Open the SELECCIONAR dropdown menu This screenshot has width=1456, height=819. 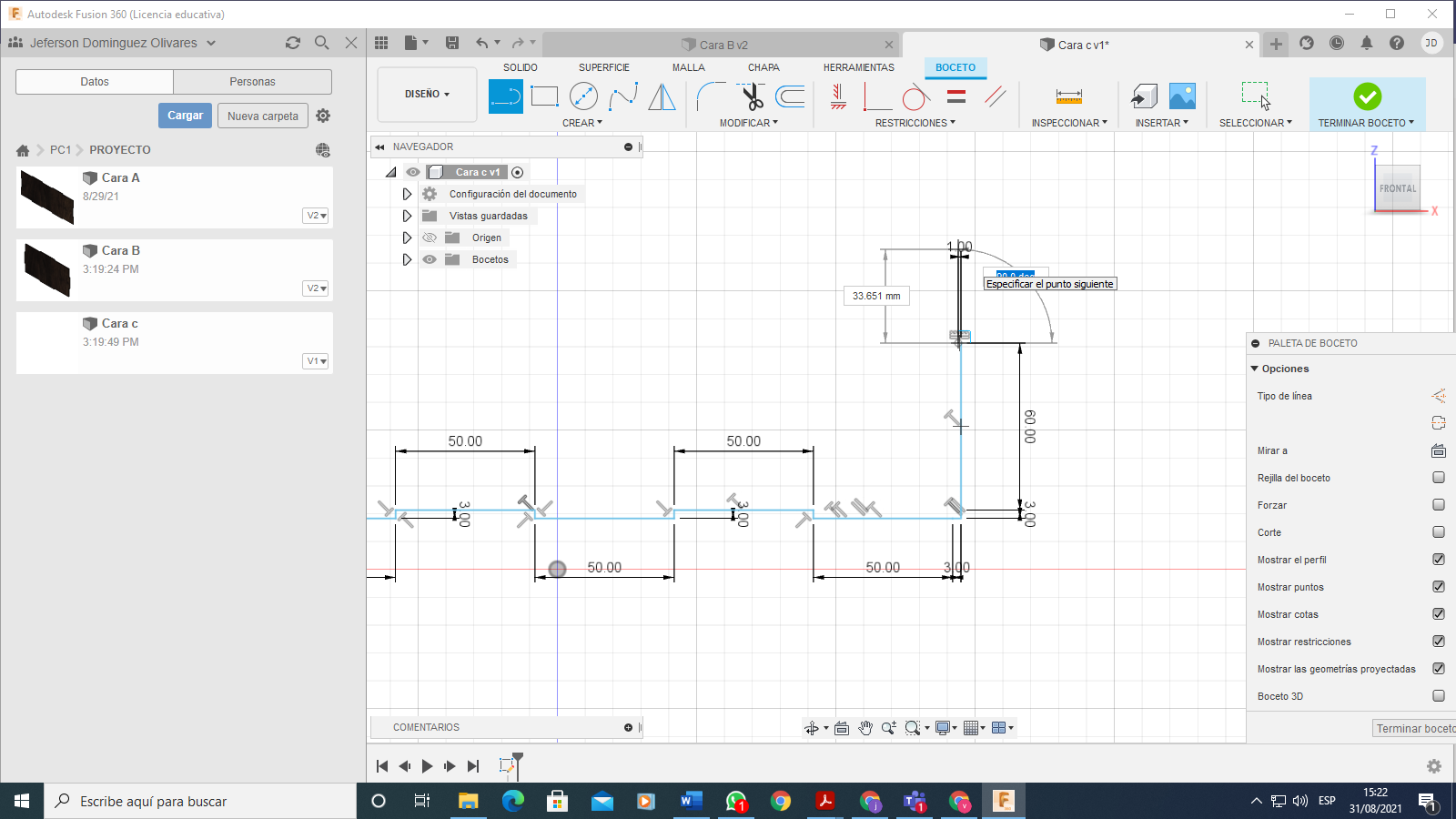click(1256, 123)
